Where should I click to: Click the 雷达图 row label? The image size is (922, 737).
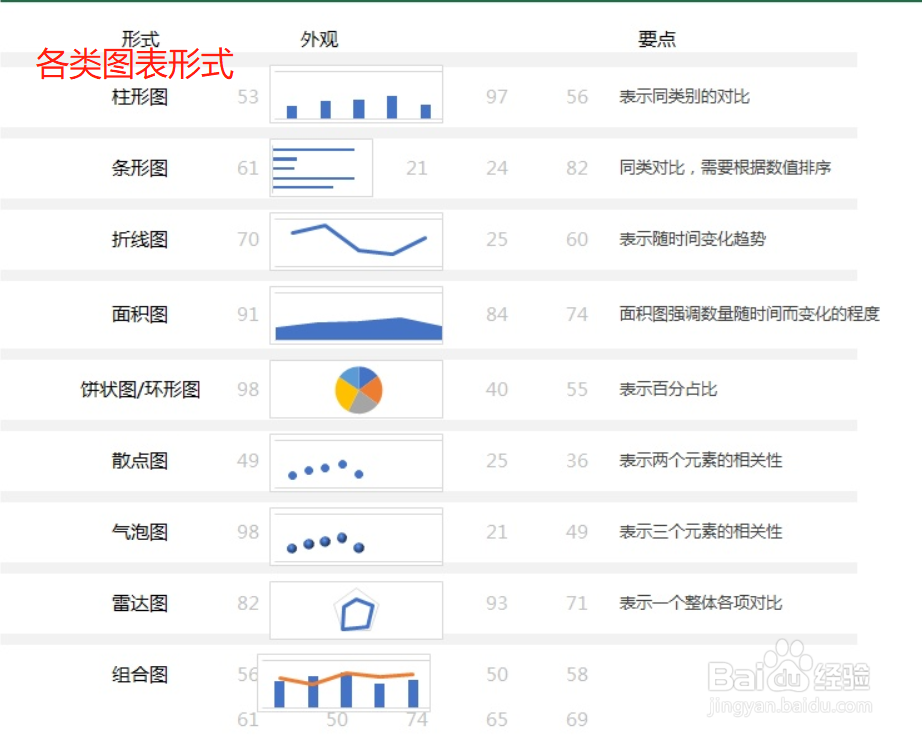(x=139, y=603)
